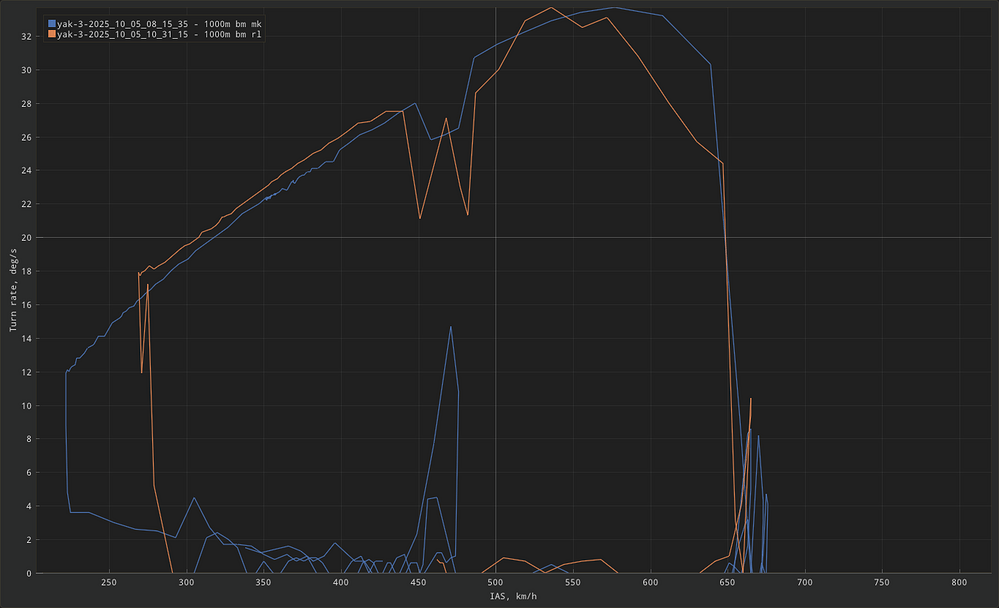999x608 pixels.
Task: Click the 'IAS, km/h' axis title
Action: (511, 596)
